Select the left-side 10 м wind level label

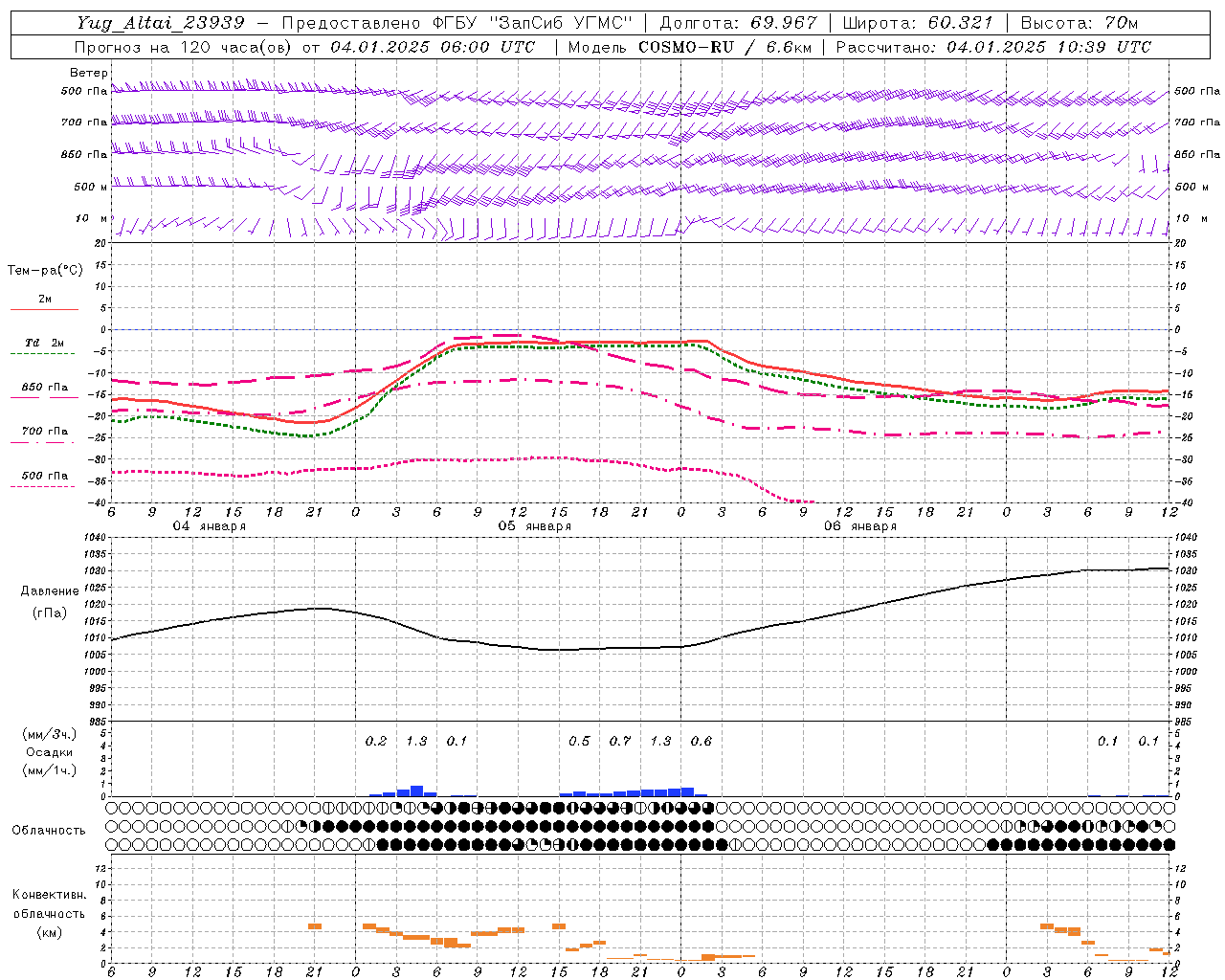(91, 218)
